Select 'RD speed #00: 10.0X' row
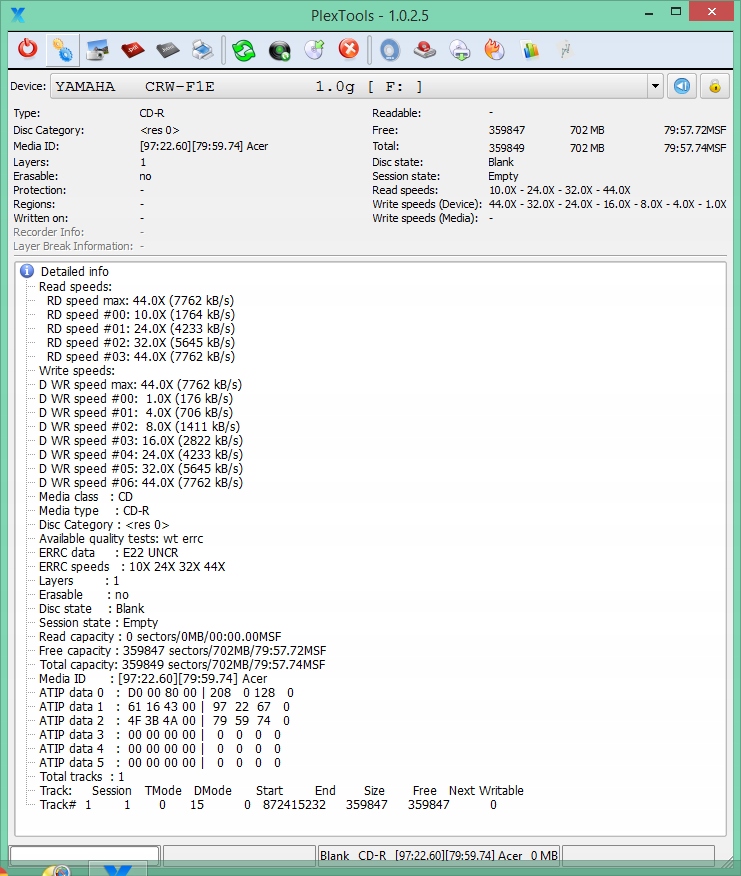The width and height of the screenshot is (741, 876). click(141, 315)
